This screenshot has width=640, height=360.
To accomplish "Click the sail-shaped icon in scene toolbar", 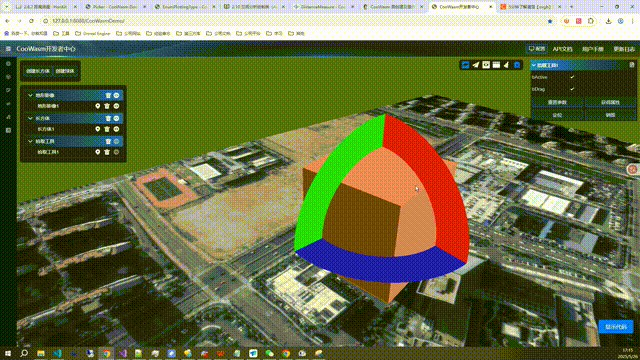I will pos(506,65).
